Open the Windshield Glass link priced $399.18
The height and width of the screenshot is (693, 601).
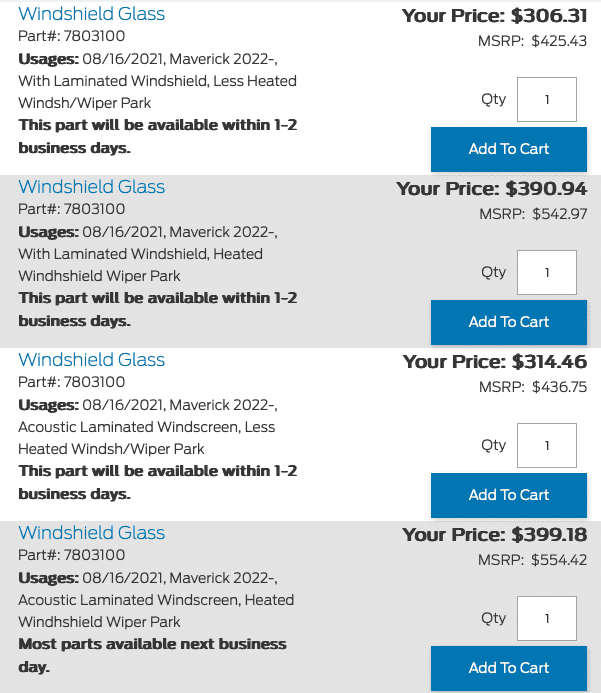(91, 533)
